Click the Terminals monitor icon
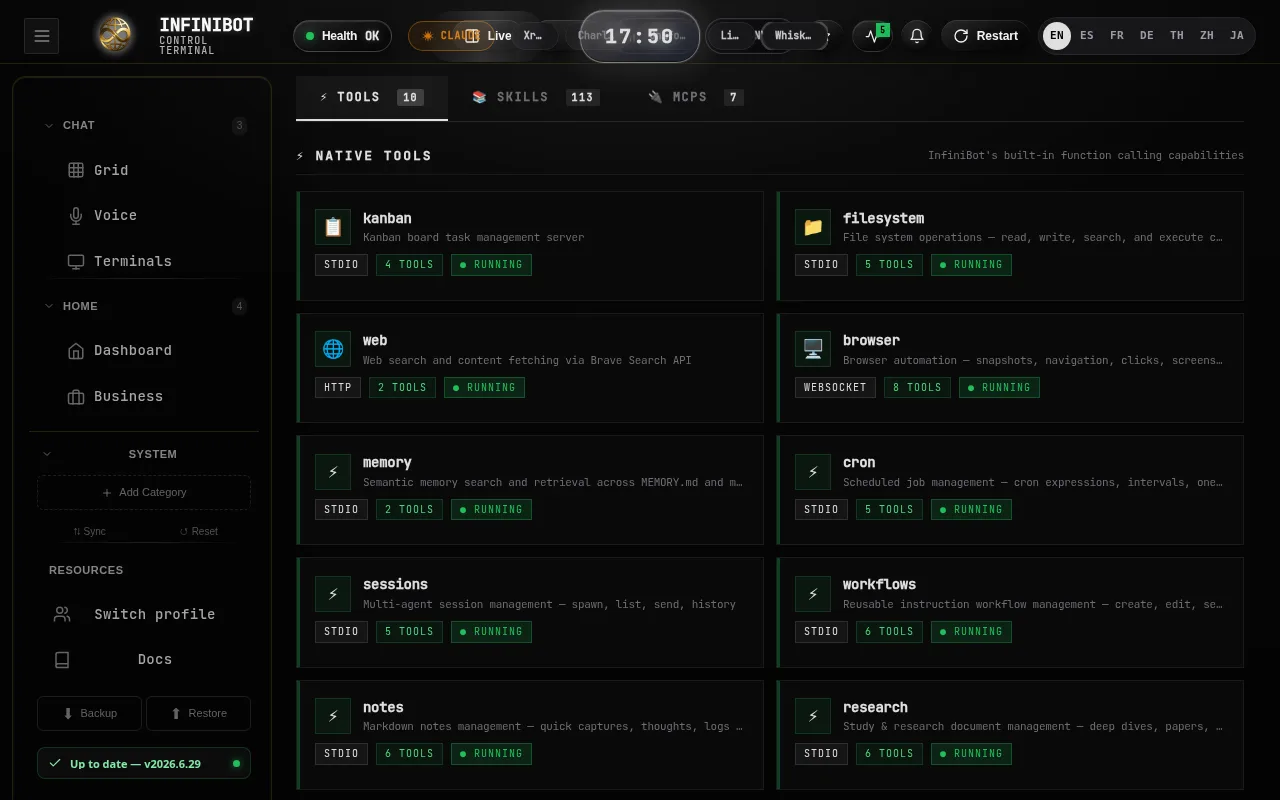Image resolution: width=1280 pixels, height=800 pixels. tap(76, 262)
